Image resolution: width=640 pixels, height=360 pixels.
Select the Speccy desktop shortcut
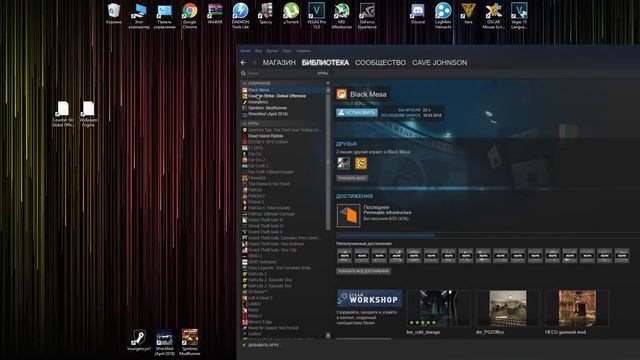click(266, 13)
